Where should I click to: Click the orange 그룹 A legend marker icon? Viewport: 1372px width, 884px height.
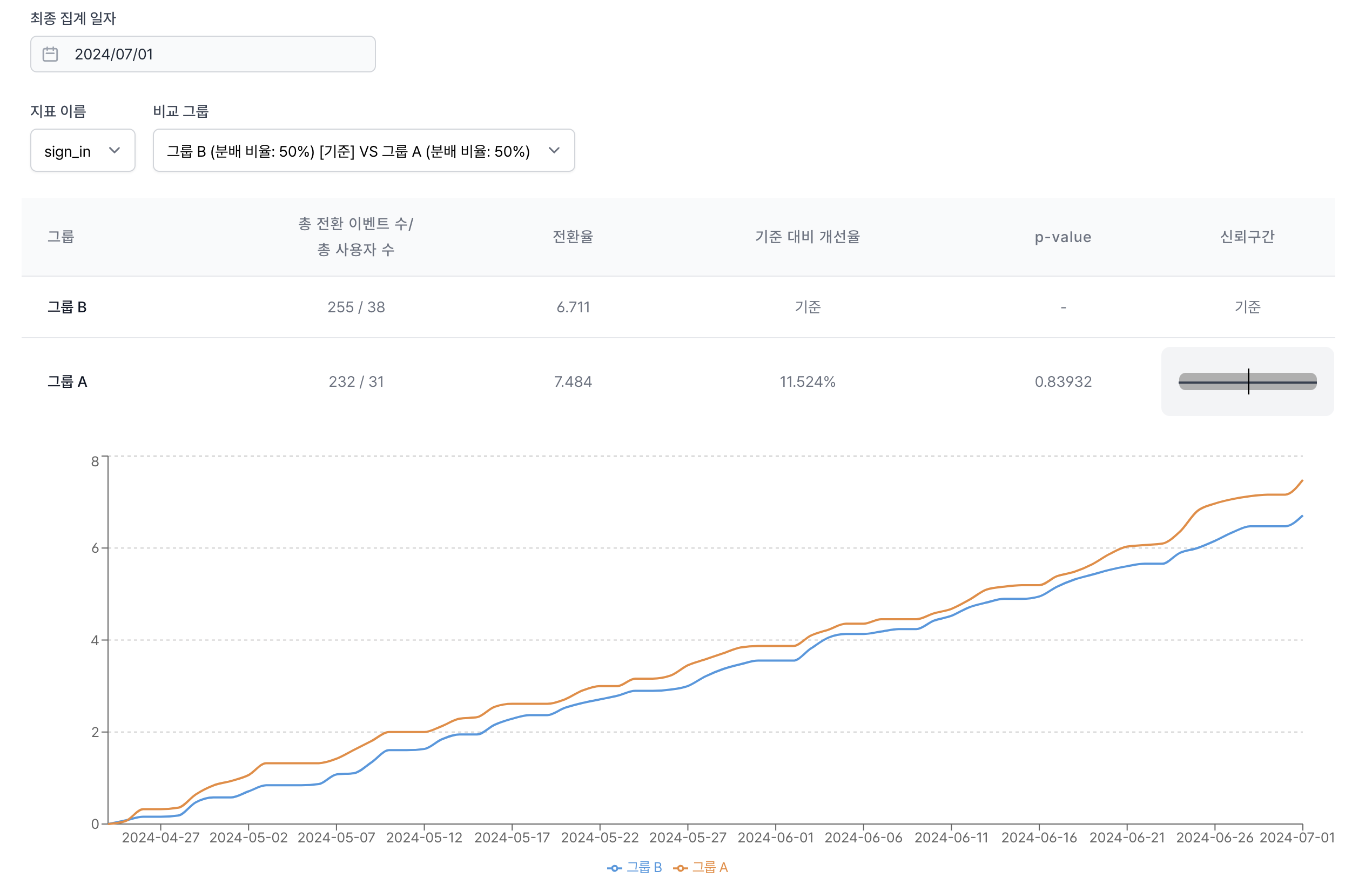pos(680,868)
